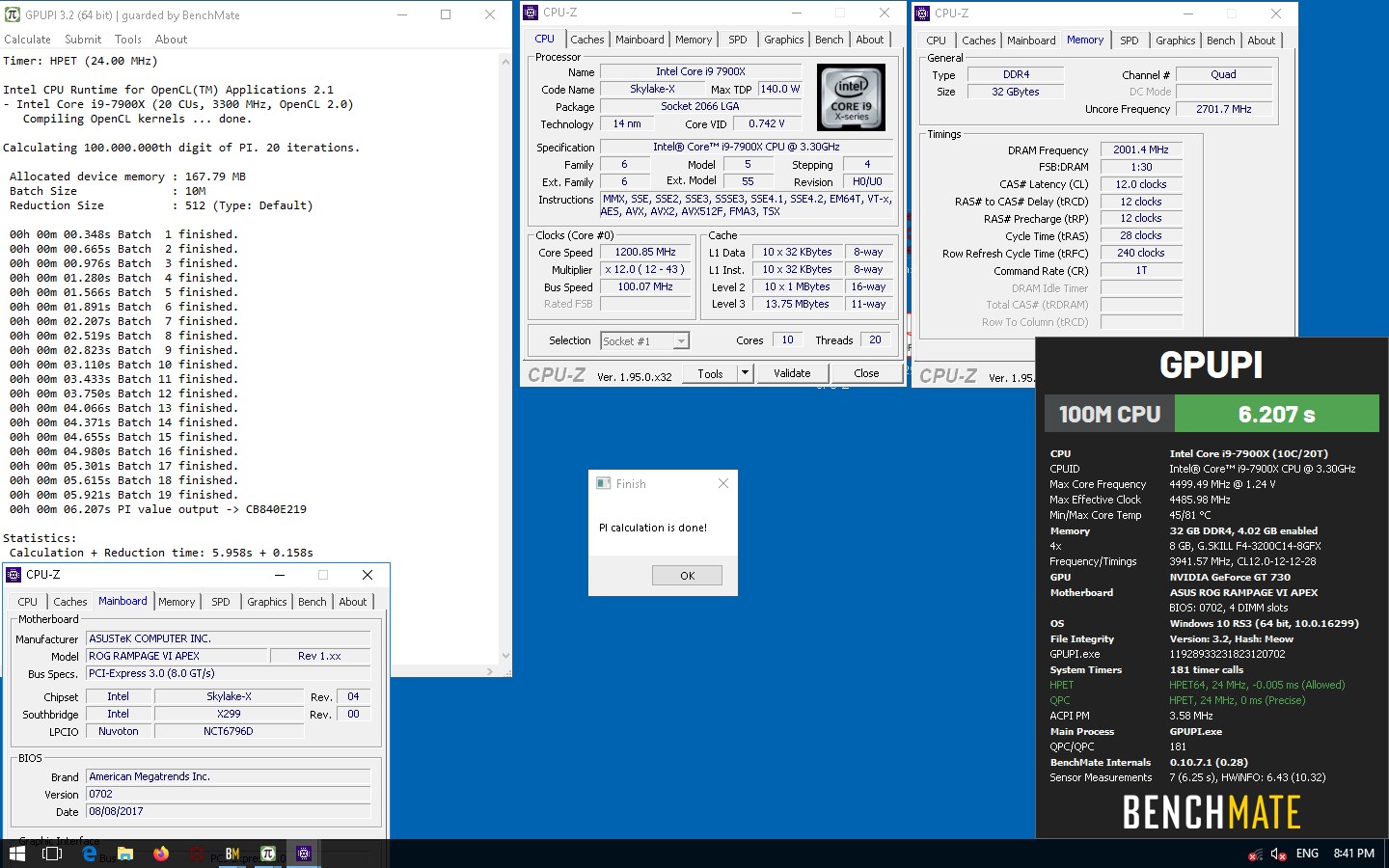Viewport: 1389px width, 868px height.
Task: Open the Submit menu in GPUPI
Action: tap(83, 40)
